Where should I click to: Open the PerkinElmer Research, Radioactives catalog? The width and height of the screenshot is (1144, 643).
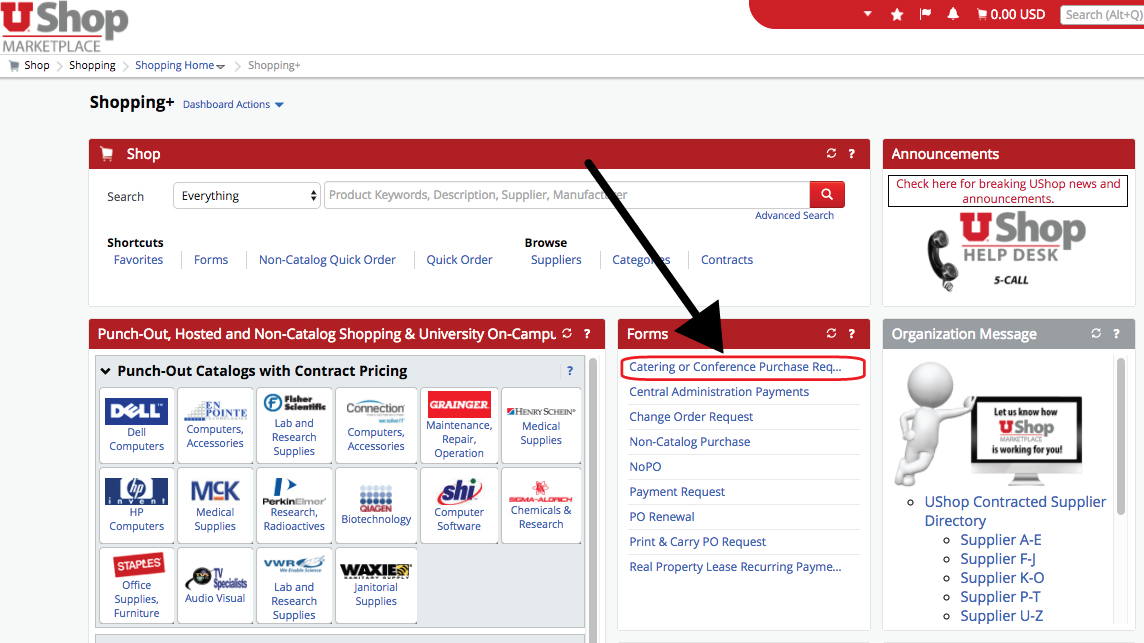point(294,505)
